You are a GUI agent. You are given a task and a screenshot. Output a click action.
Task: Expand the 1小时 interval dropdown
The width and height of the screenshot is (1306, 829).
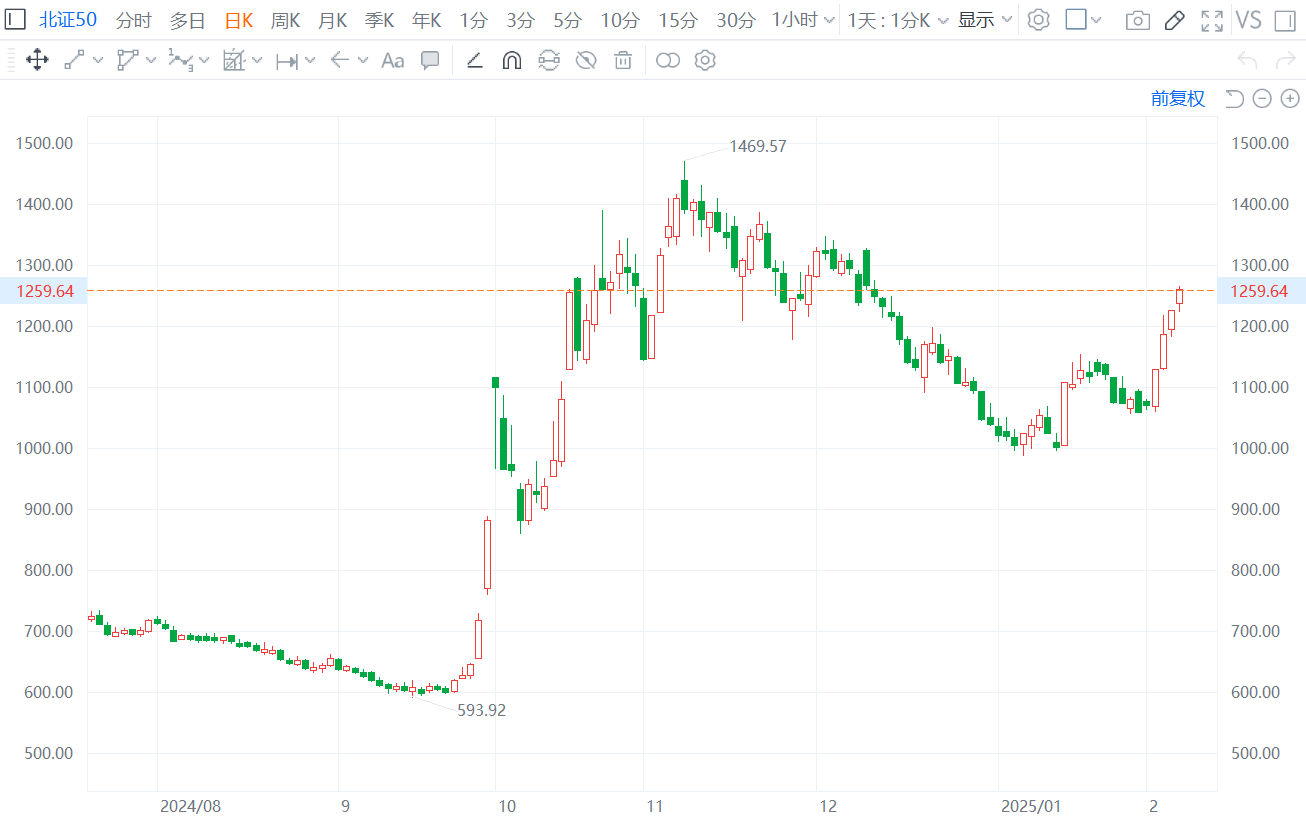pyautogui.click(x=803, y=20)
